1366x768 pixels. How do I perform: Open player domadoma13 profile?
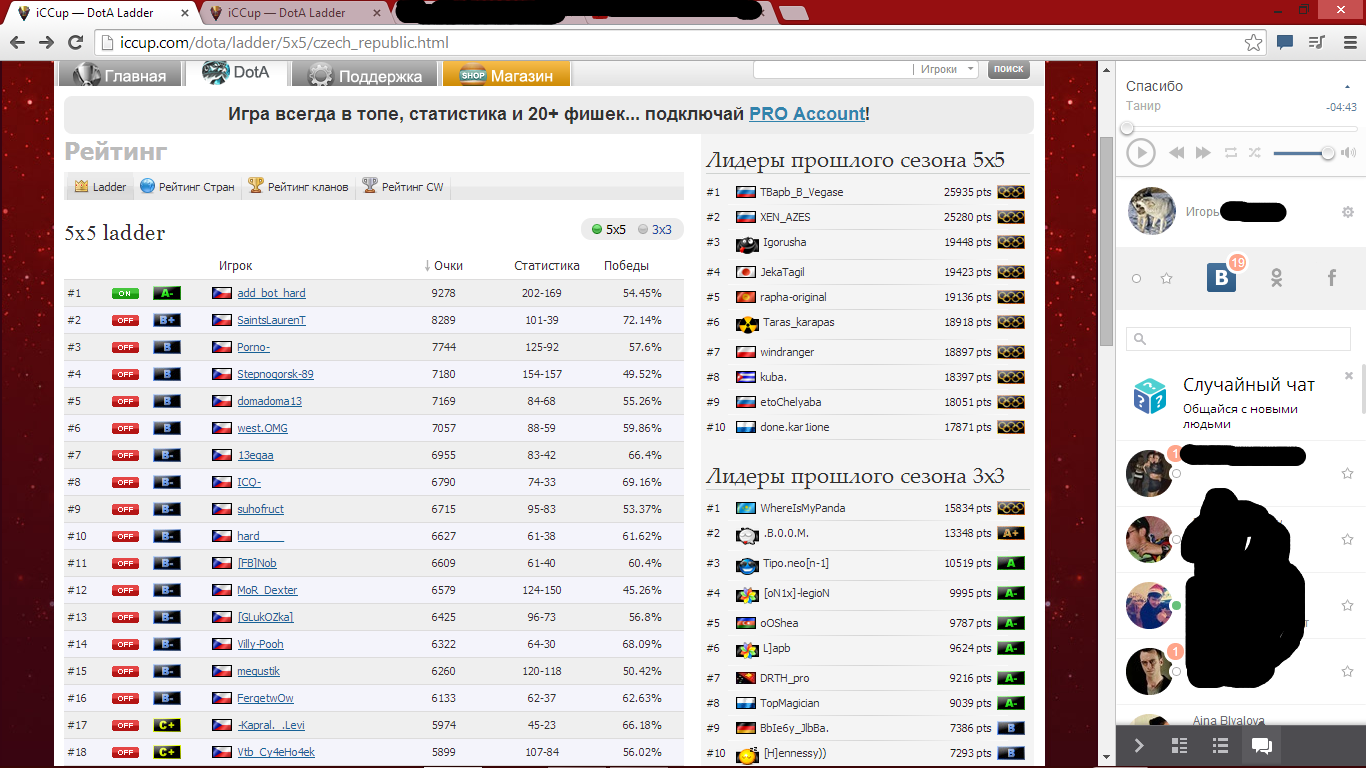tap(269, 401)
